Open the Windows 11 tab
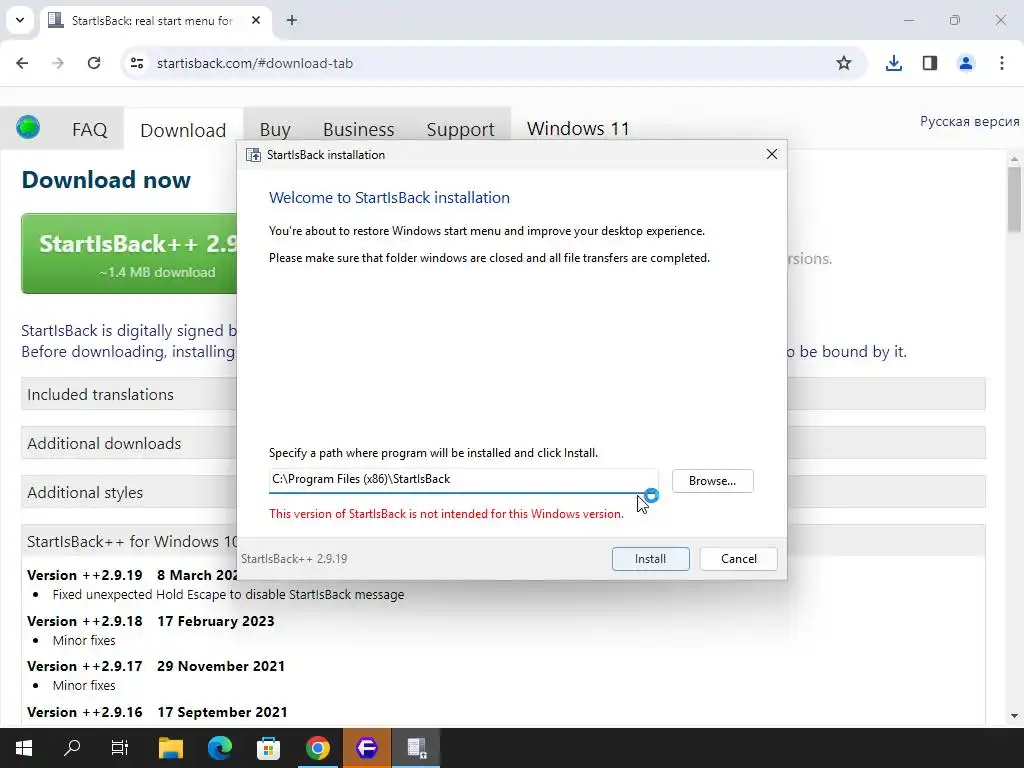The height and width of the screenshot is (768, 1024). tap(578, 129)
